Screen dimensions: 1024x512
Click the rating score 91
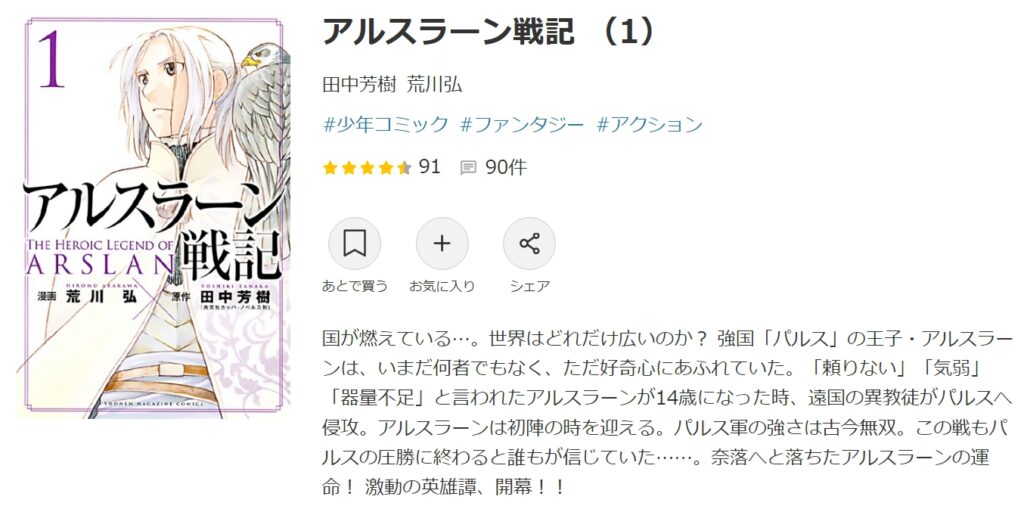429,168
